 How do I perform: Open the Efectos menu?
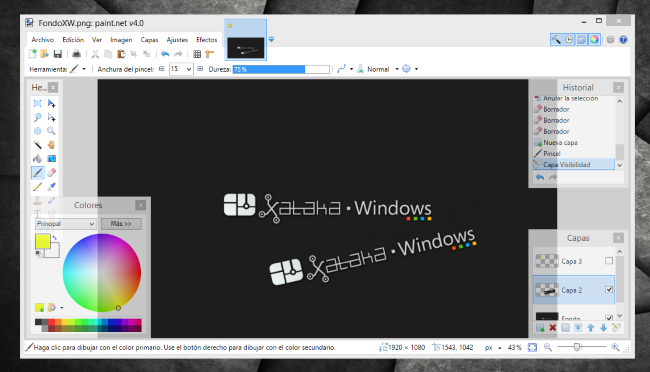[206, 39]
